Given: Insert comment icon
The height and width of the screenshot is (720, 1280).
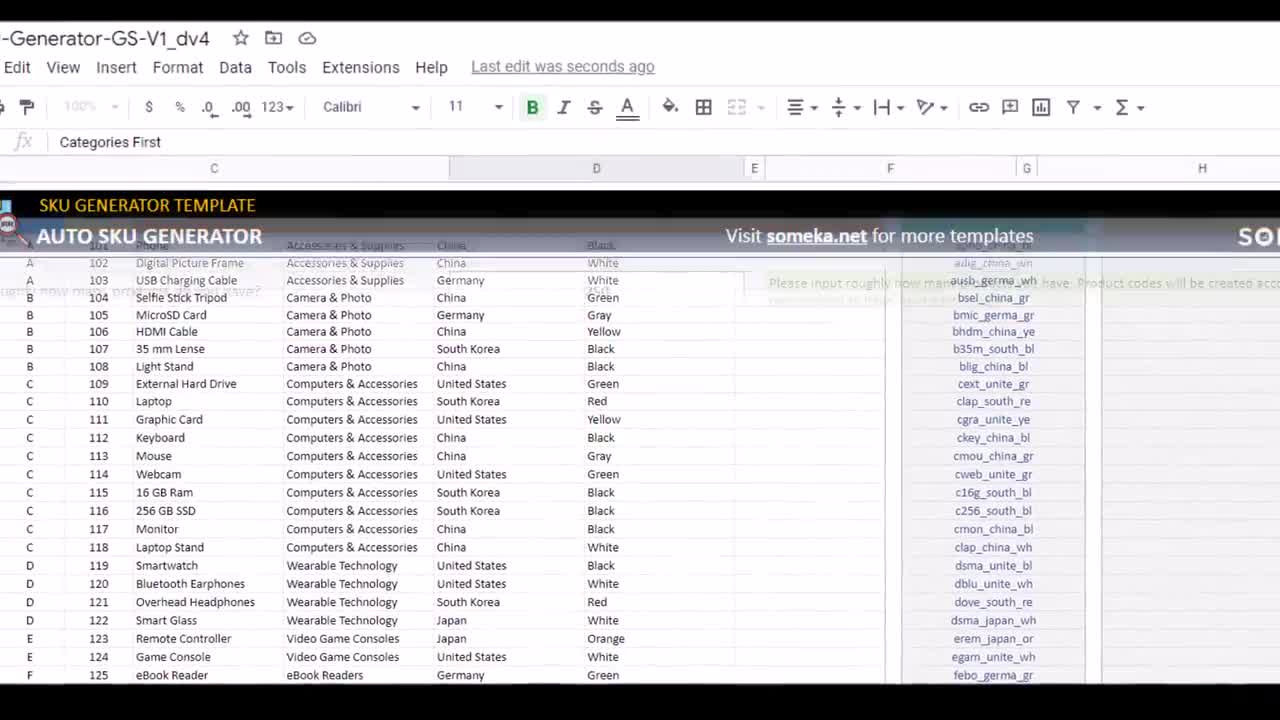Looking at the screenshot, I should point(1010,107).
